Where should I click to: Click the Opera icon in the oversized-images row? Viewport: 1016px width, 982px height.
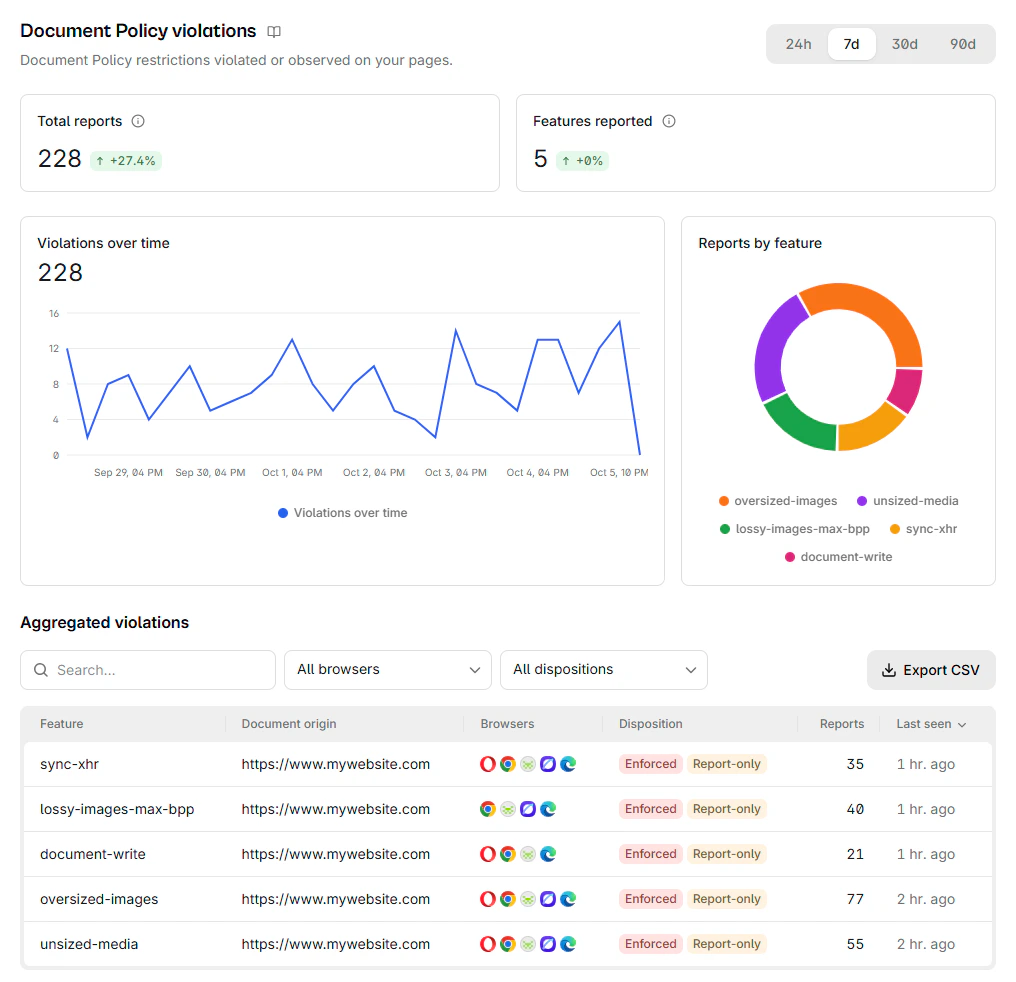pyautogui.click(x=487, y=899)
